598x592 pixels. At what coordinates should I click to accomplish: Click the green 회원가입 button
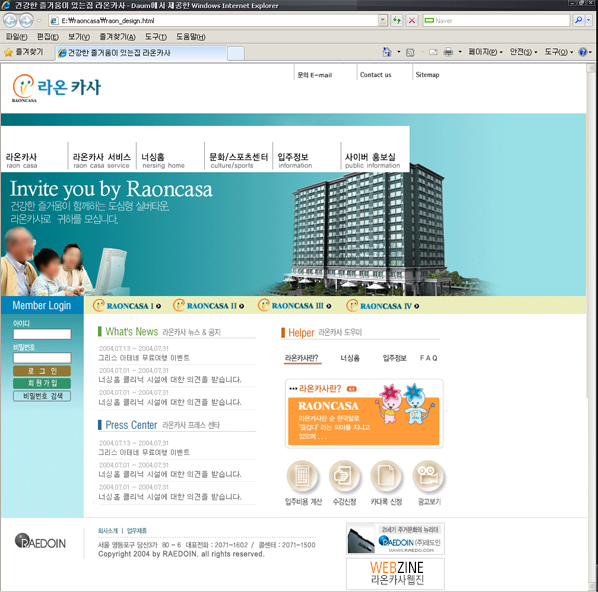42,383
